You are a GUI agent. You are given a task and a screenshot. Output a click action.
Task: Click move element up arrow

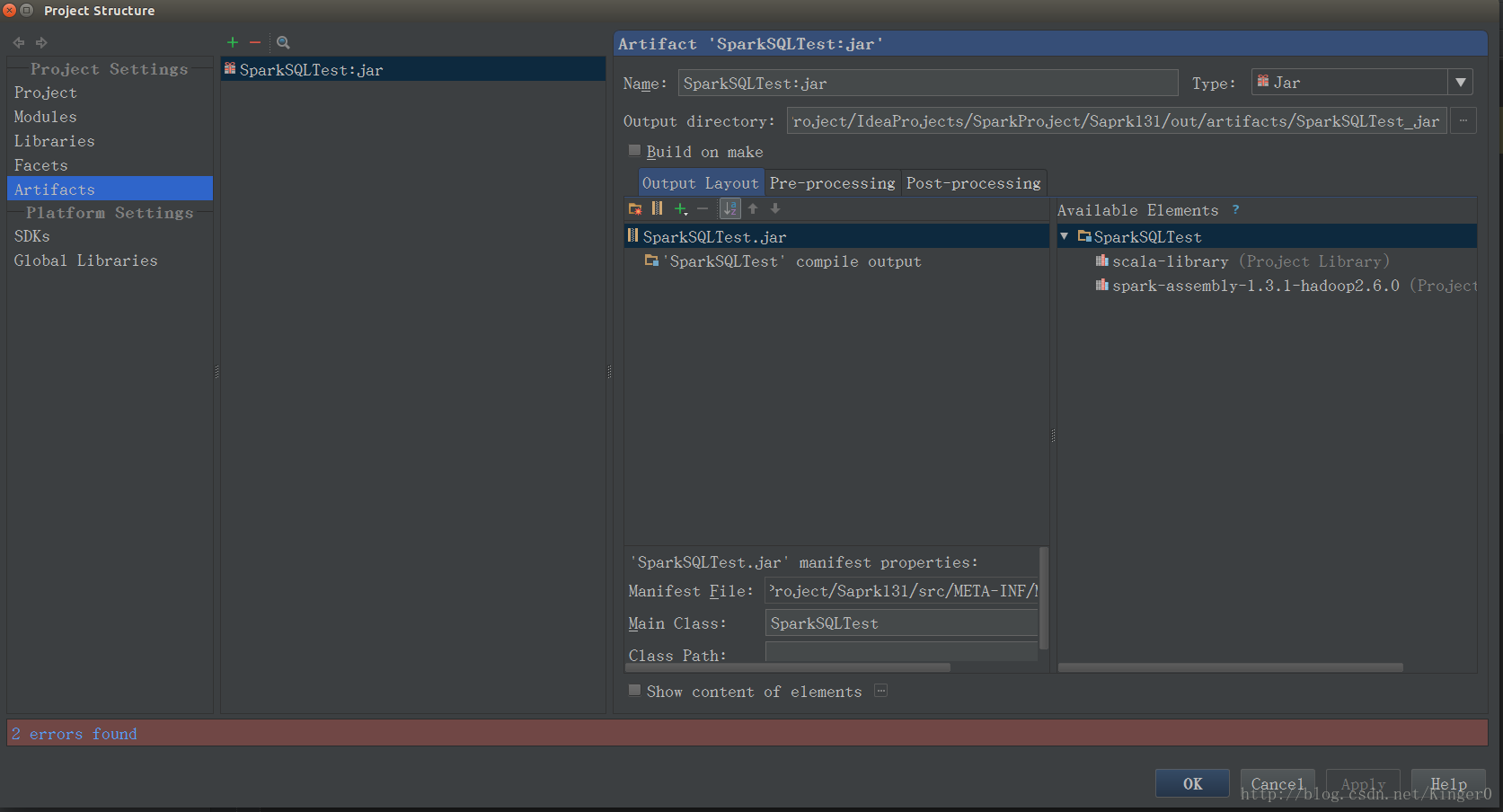[753, 208]
